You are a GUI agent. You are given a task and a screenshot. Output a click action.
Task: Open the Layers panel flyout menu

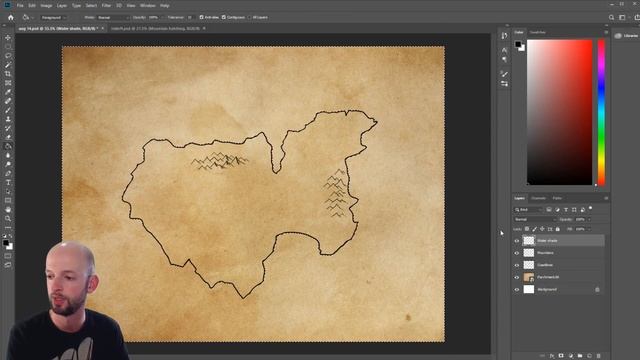pyautogui.click(x=606, y=198)
